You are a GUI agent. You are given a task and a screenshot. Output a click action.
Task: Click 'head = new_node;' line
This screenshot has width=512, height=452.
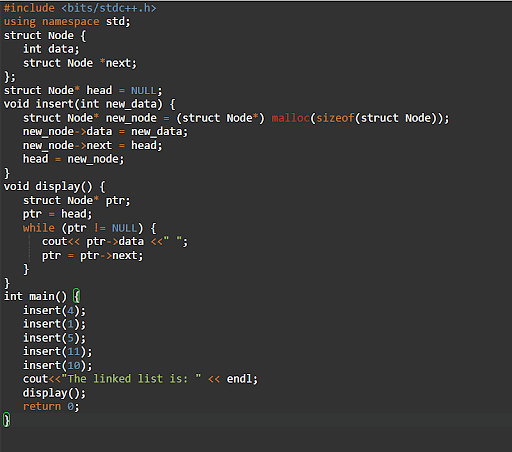(x=73, y=159)
